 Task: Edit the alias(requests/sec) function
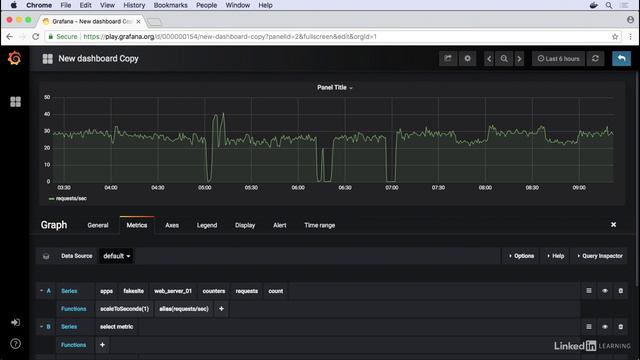[x=184, y=309]
